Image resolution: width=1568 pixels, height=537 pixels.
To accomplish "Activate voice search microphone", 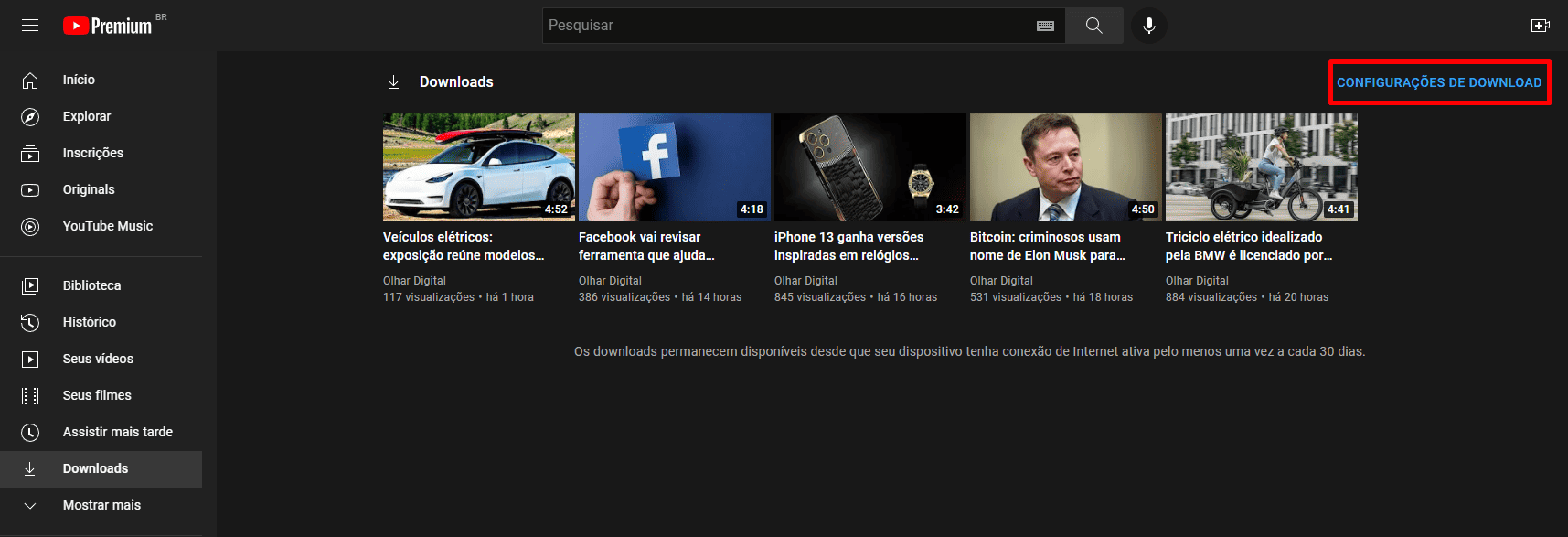I will (1149, 26).
